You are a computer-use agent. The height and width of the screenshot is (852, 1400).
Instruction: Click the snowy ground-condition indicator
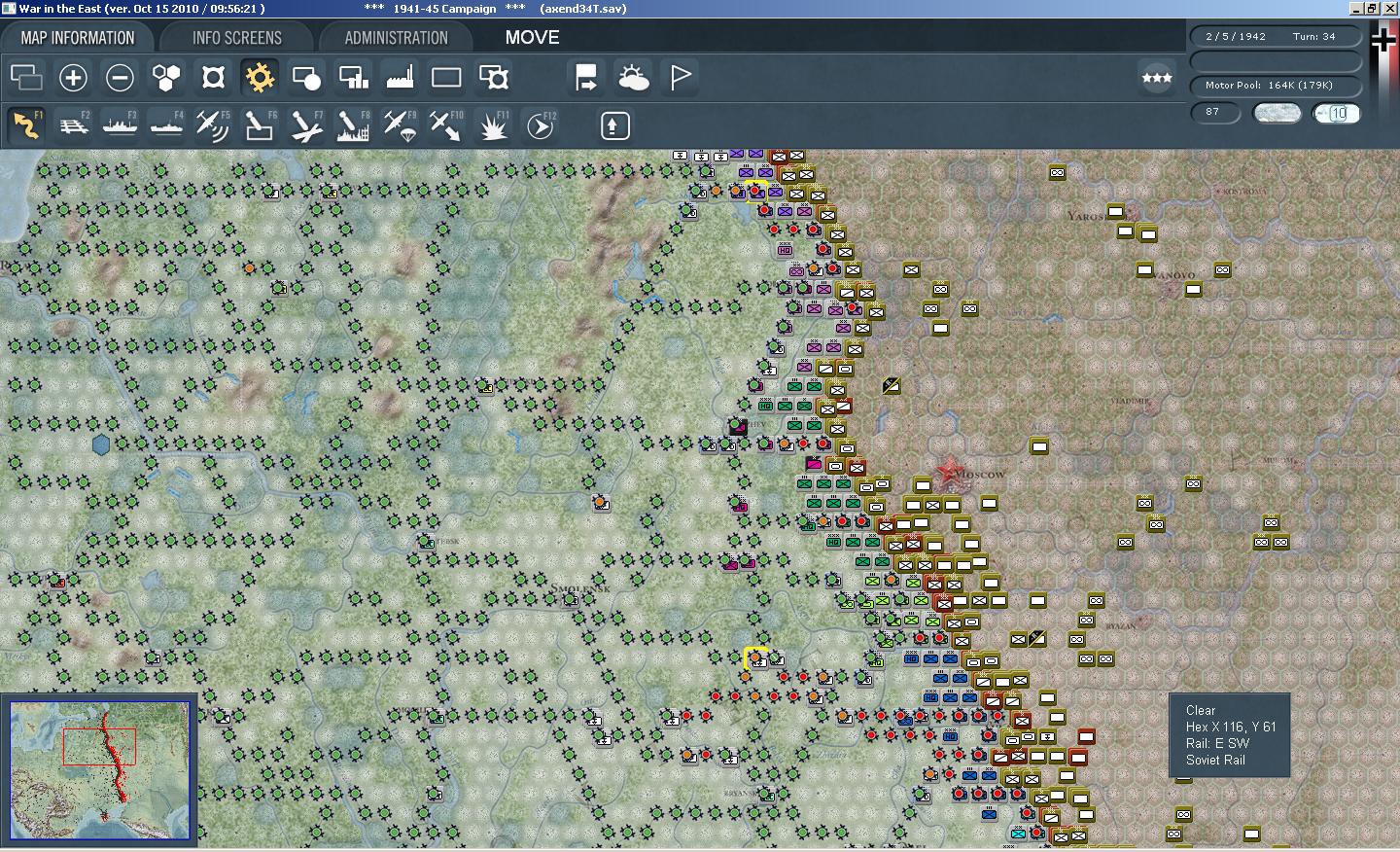[x=1277, y=113]
